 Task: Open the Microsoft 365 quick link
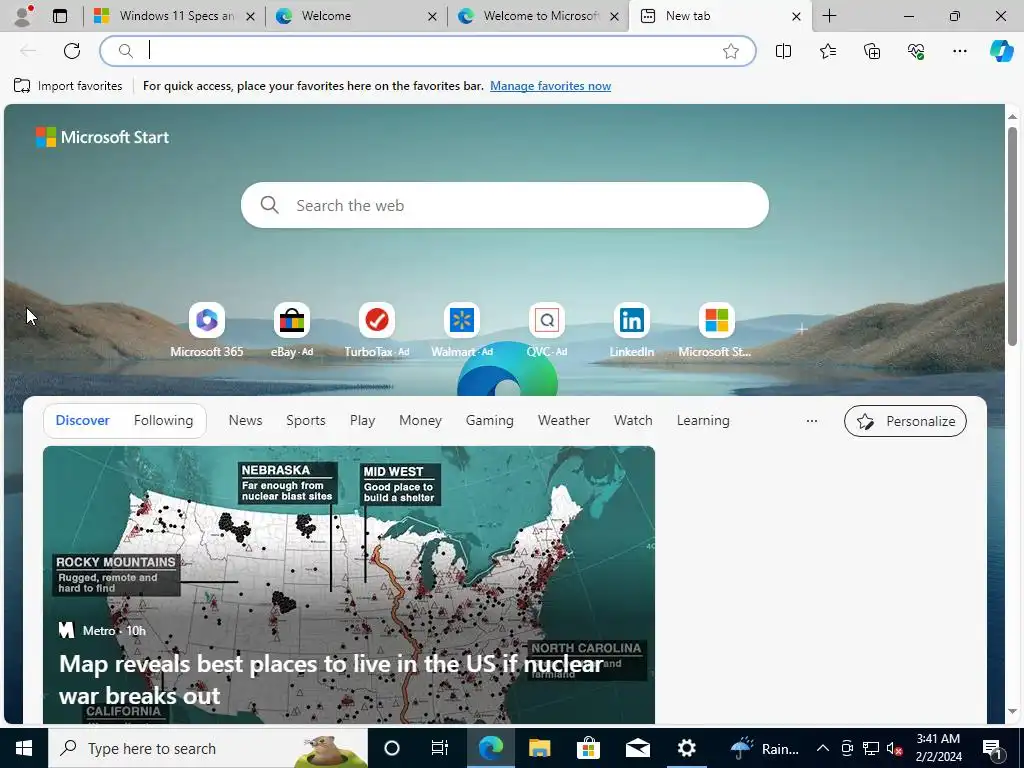[x=206, y=330]
